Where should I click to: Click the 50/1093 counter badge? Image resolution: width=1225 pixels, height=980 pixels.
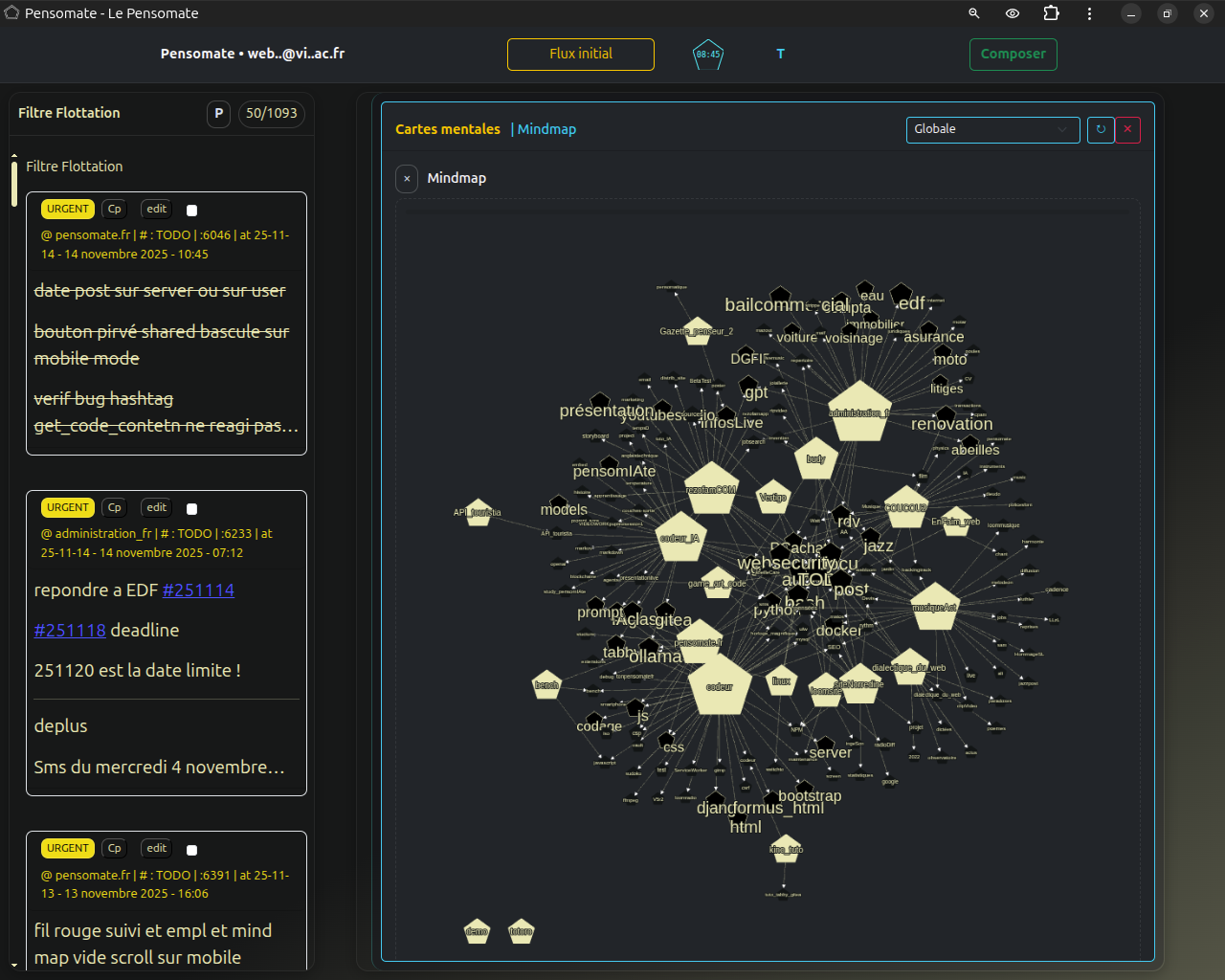click(x=271, y=113)
